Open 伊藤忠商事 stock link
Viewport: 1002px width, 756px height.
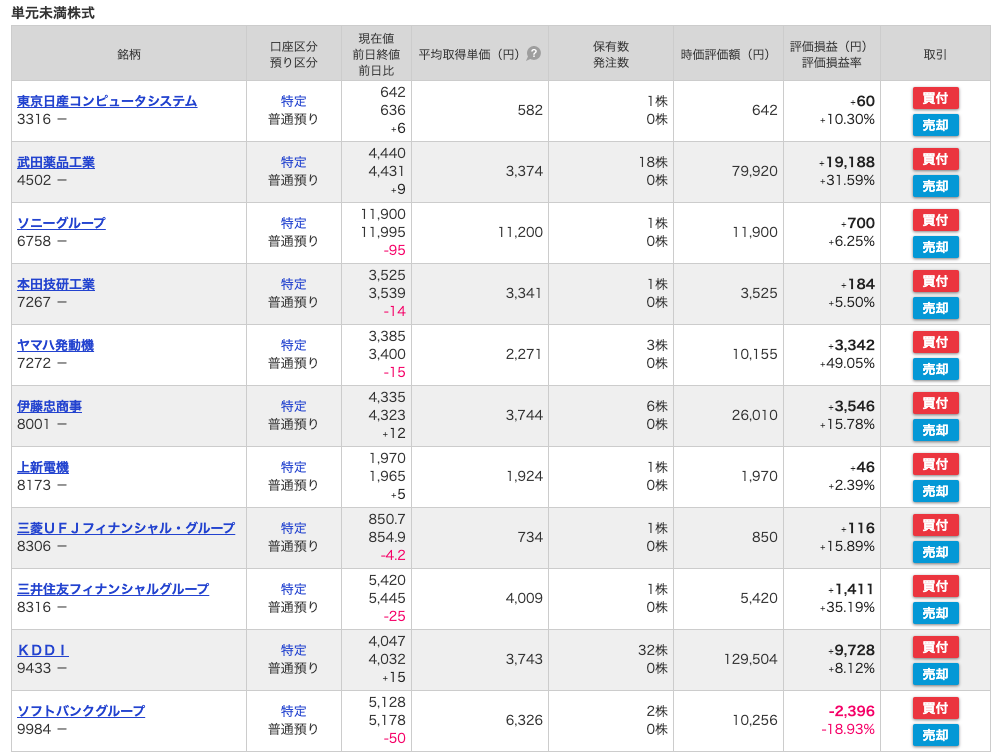point(49,406)
